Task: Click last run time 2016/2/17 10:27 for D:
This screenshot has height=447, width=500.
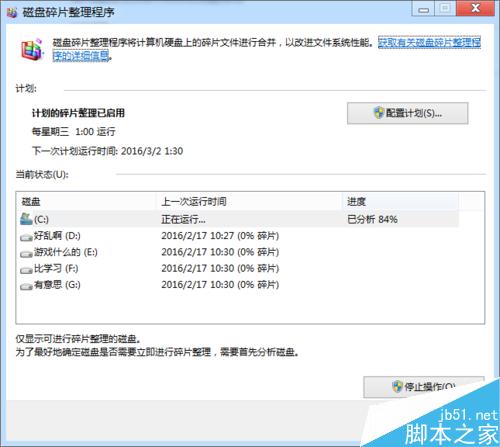Action: point(220,236)
